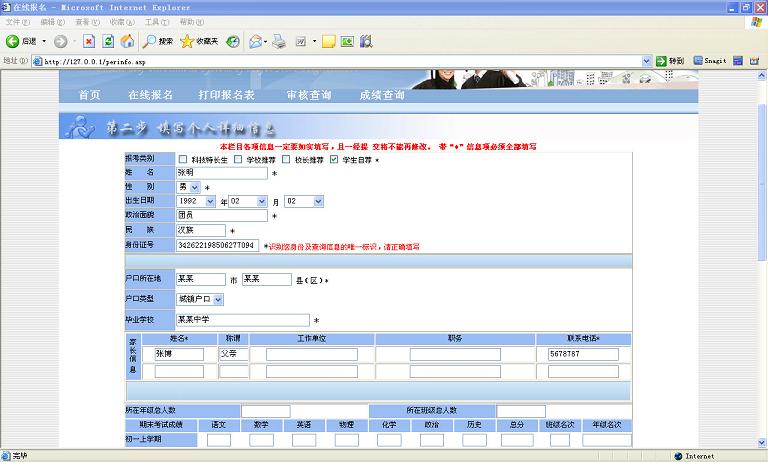Image resolution: width=768 pixels, height=462 pixels.
Task: Go to the Home page icon
Action: coord(127,41)
